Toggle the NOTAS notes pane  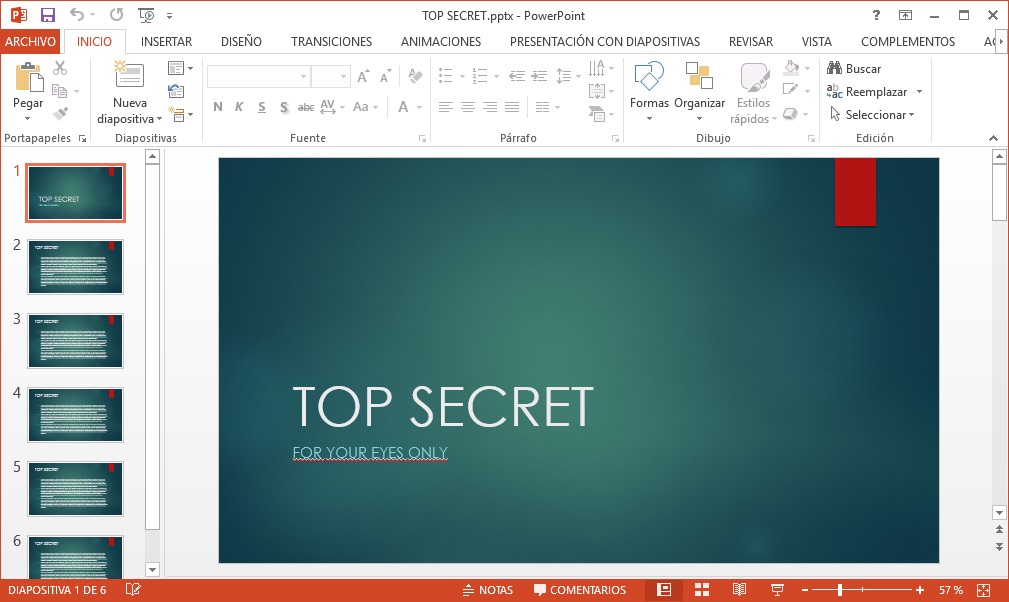tap(488, 590)
